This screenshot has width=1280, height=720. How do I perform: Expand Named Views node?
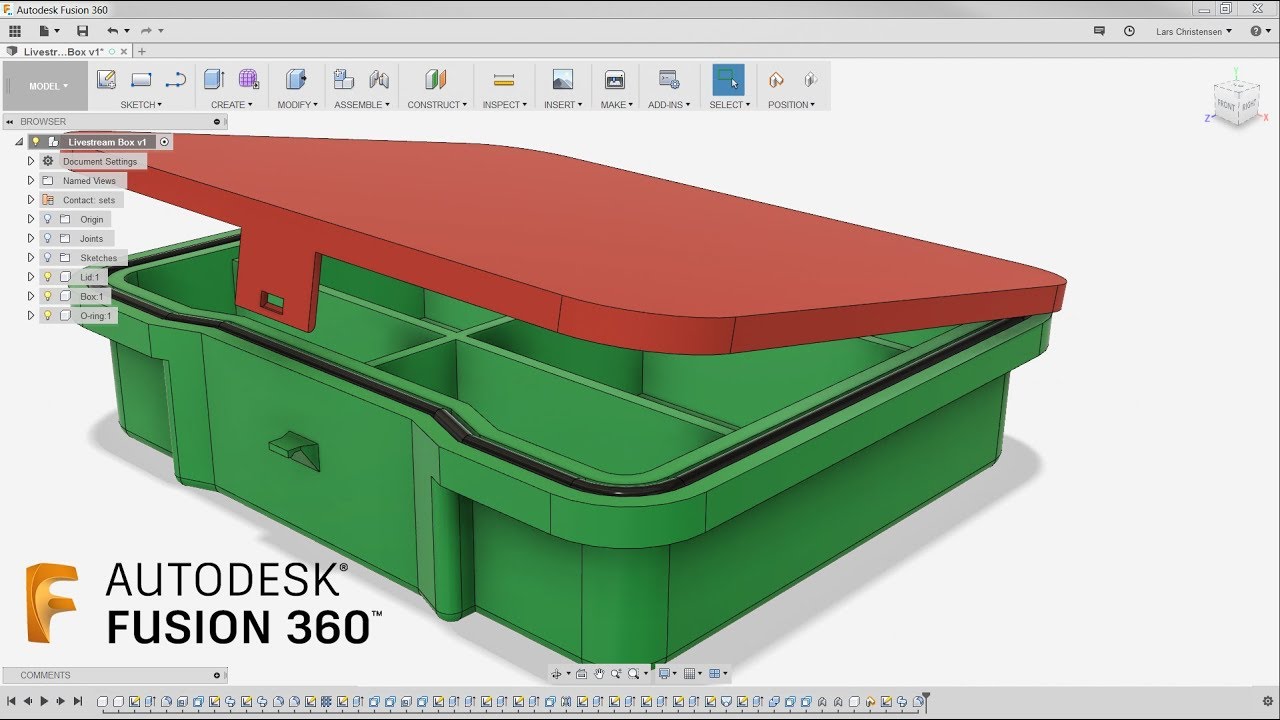[31, 180]
